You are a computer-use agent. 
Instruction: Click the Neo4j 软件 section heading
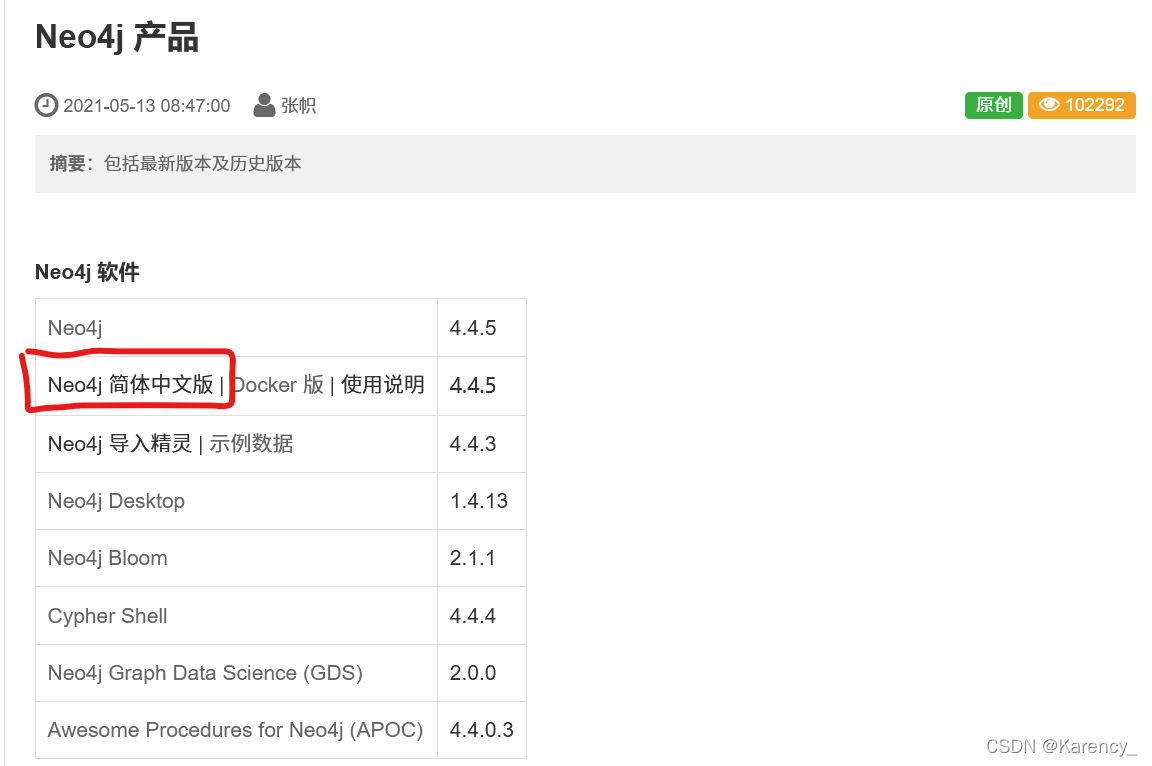point(87,272)
